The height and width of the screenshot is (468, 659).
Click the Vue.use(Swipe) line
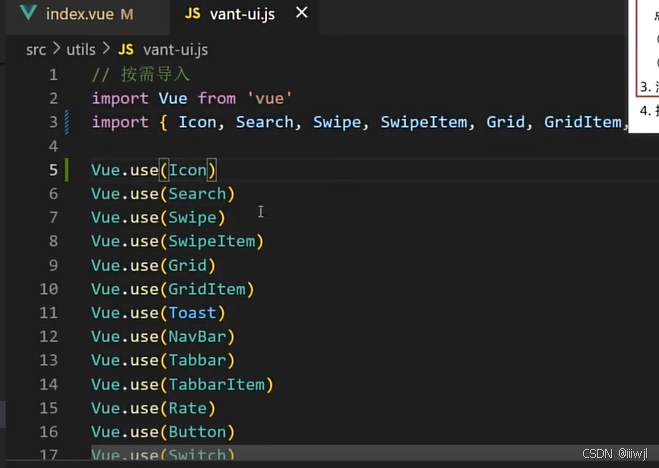pyautogui.click(x=158, y=218)
